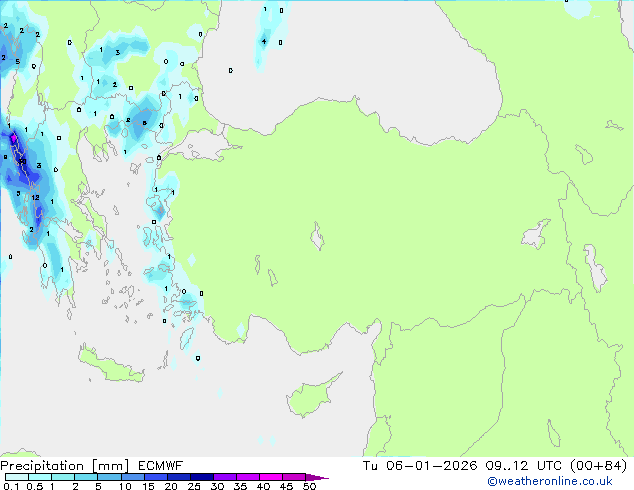This screenshot has height=490, width=634.
Task: Click the '09..12 UTC' time text
Action: pos(524,465)
